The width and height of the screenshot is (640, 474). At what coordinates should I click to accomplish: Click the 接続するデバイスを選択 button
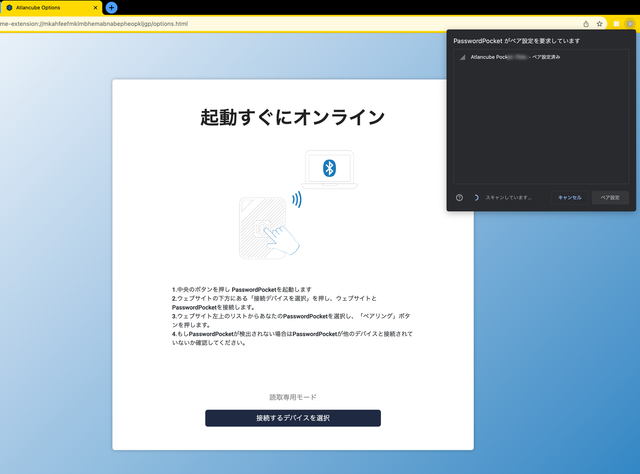tap(293, 418)
